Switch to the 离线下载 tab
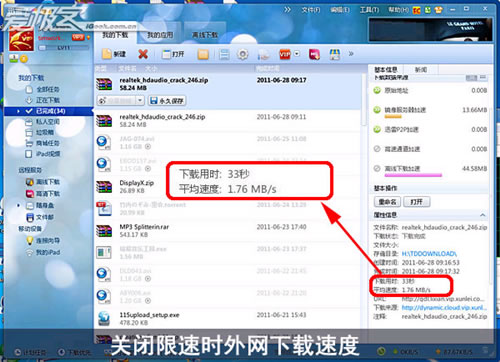 (x=205, y=35)
